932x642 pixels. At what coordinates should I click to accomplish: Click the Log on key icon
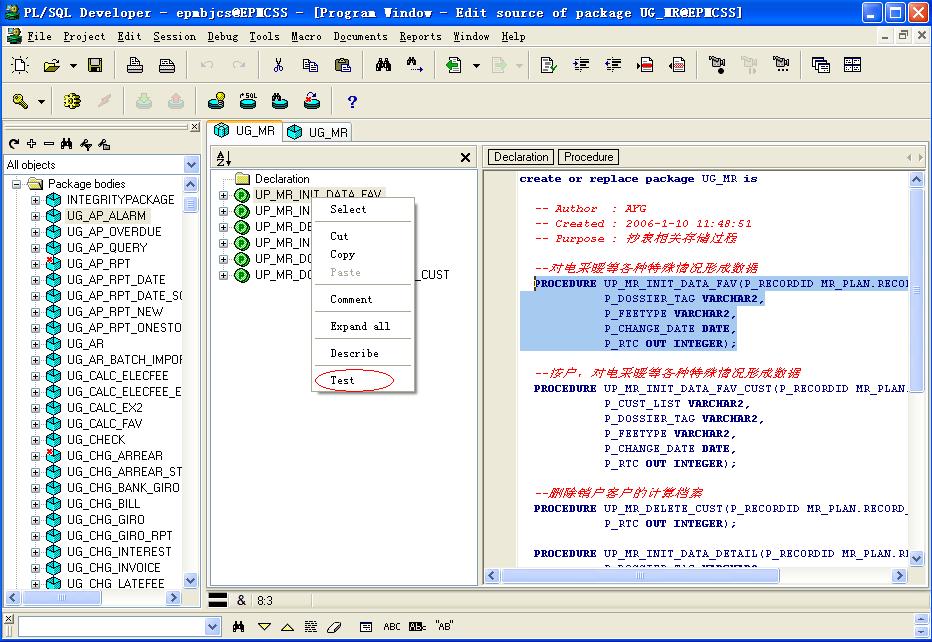tap(21, 101)
